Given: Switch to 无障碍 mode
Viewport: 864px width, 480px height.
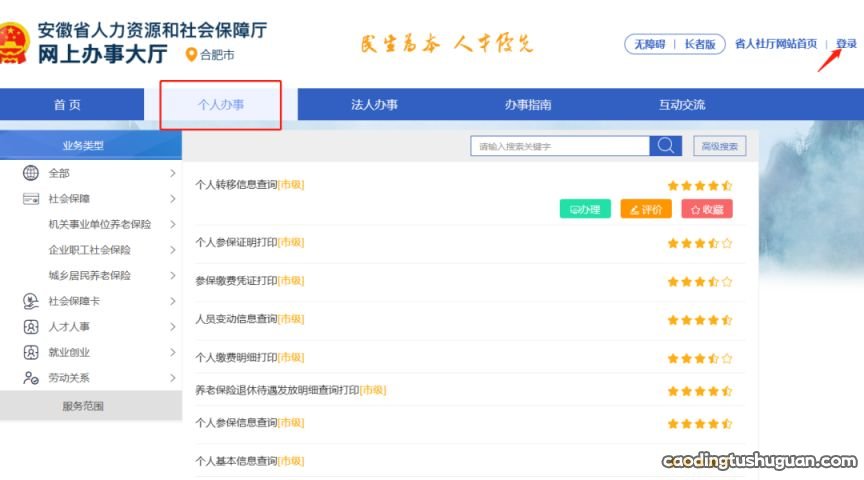Looking at the screenshot, I should click(650, 44).
